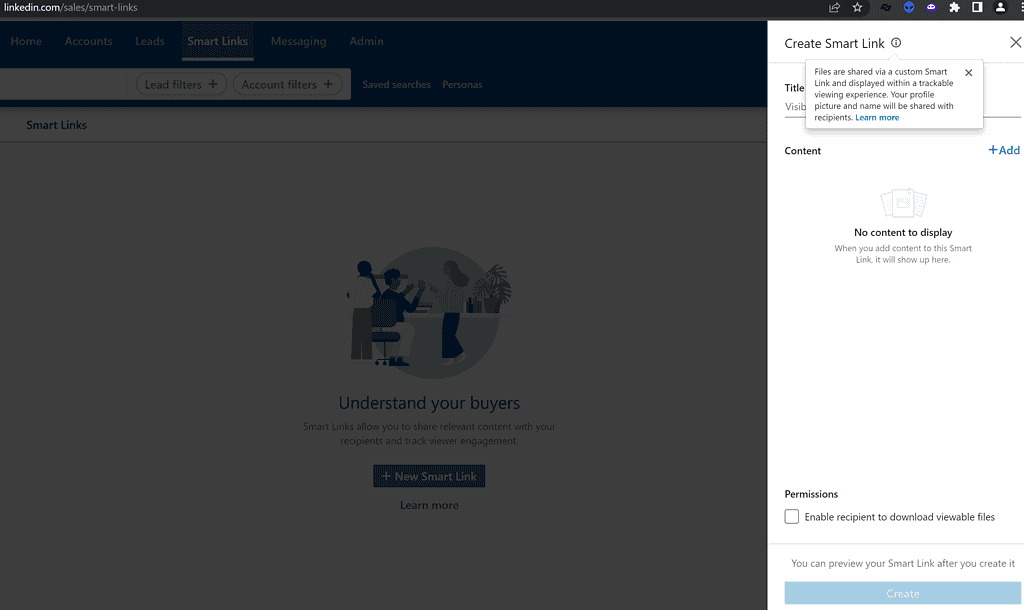Add content to the Smart Link

(1004, 150)
